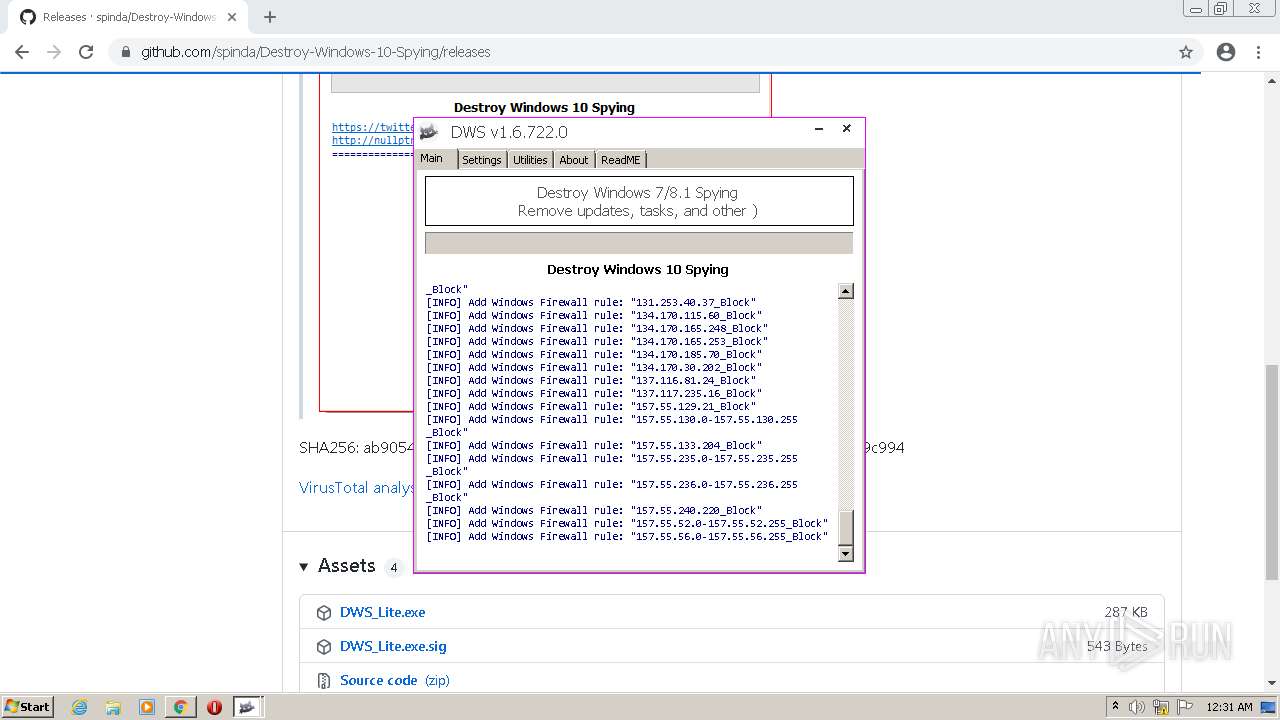Click the nullptr link behind DWS window
Screen dimensions: 1280x720
coord(373,140)
